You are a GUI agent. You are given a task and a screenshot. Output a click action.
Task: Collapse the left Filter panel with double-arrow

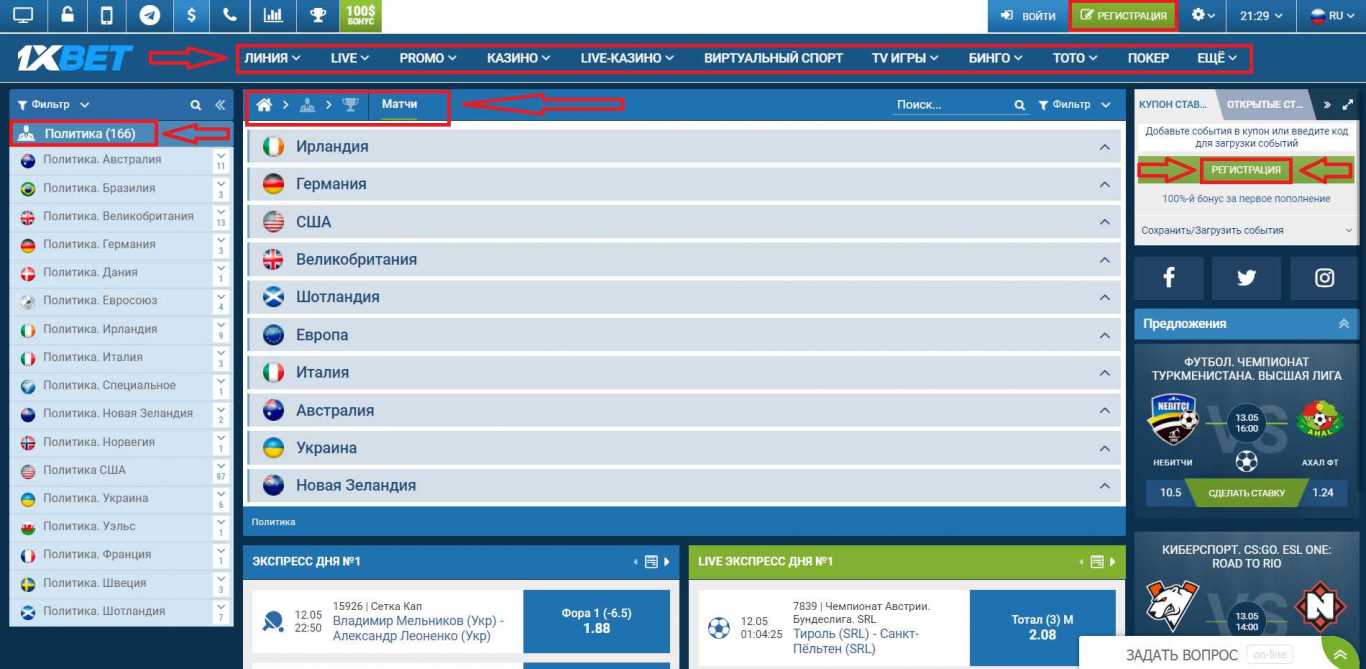222,103
